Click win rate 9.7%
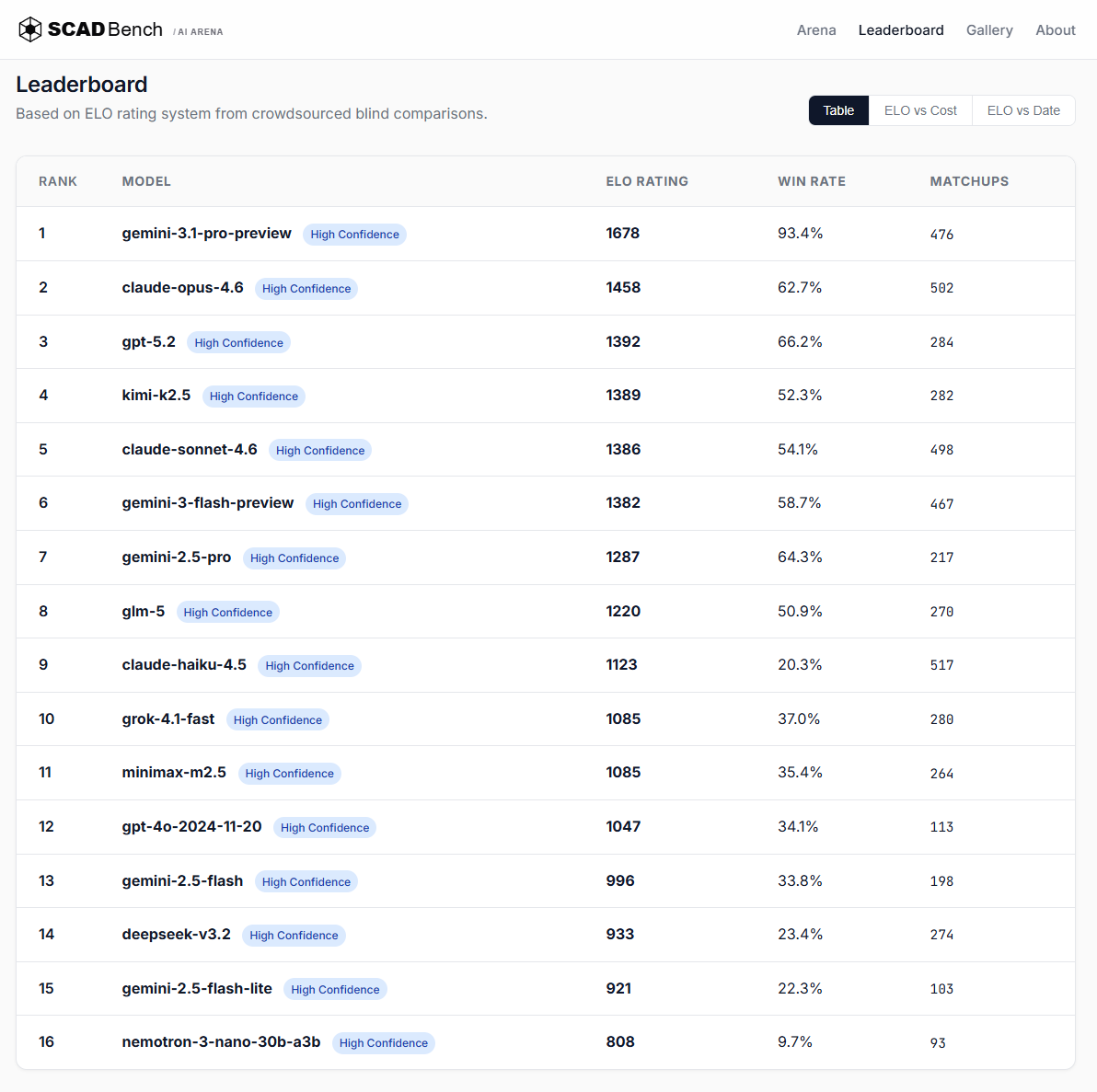 tap(795, 1042)
